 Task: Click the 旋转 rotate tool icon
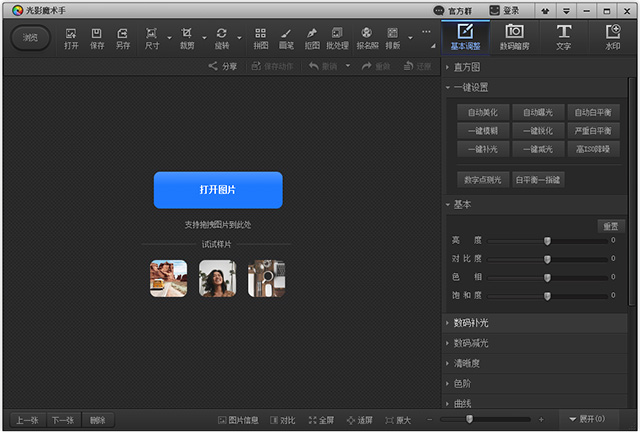221,38
